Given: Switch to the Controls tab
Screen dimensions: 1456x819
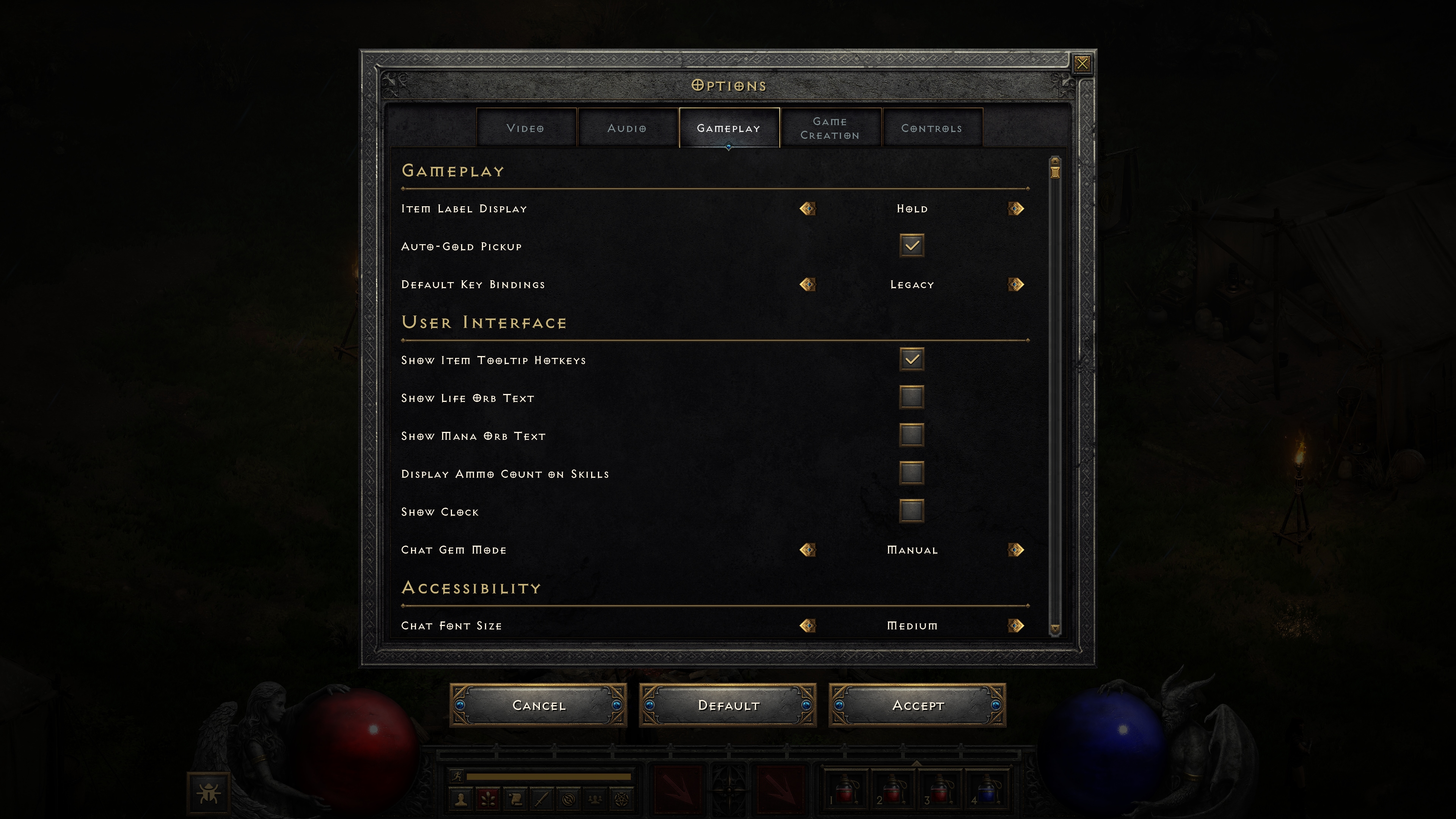Looking at the screenshot, I should [x=931, y=128].
